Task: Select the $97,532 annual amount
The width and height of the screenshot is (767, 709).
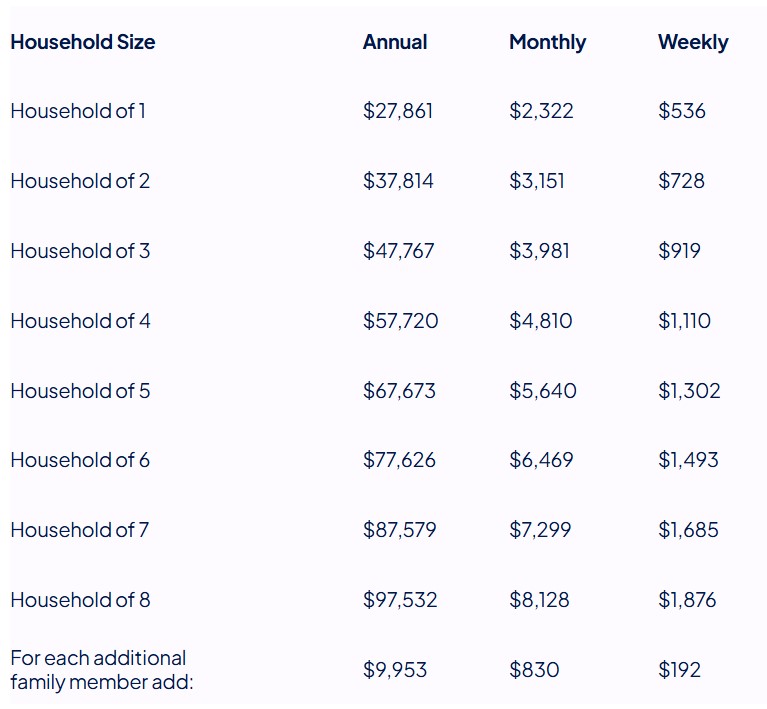Action: coord(400,600)
